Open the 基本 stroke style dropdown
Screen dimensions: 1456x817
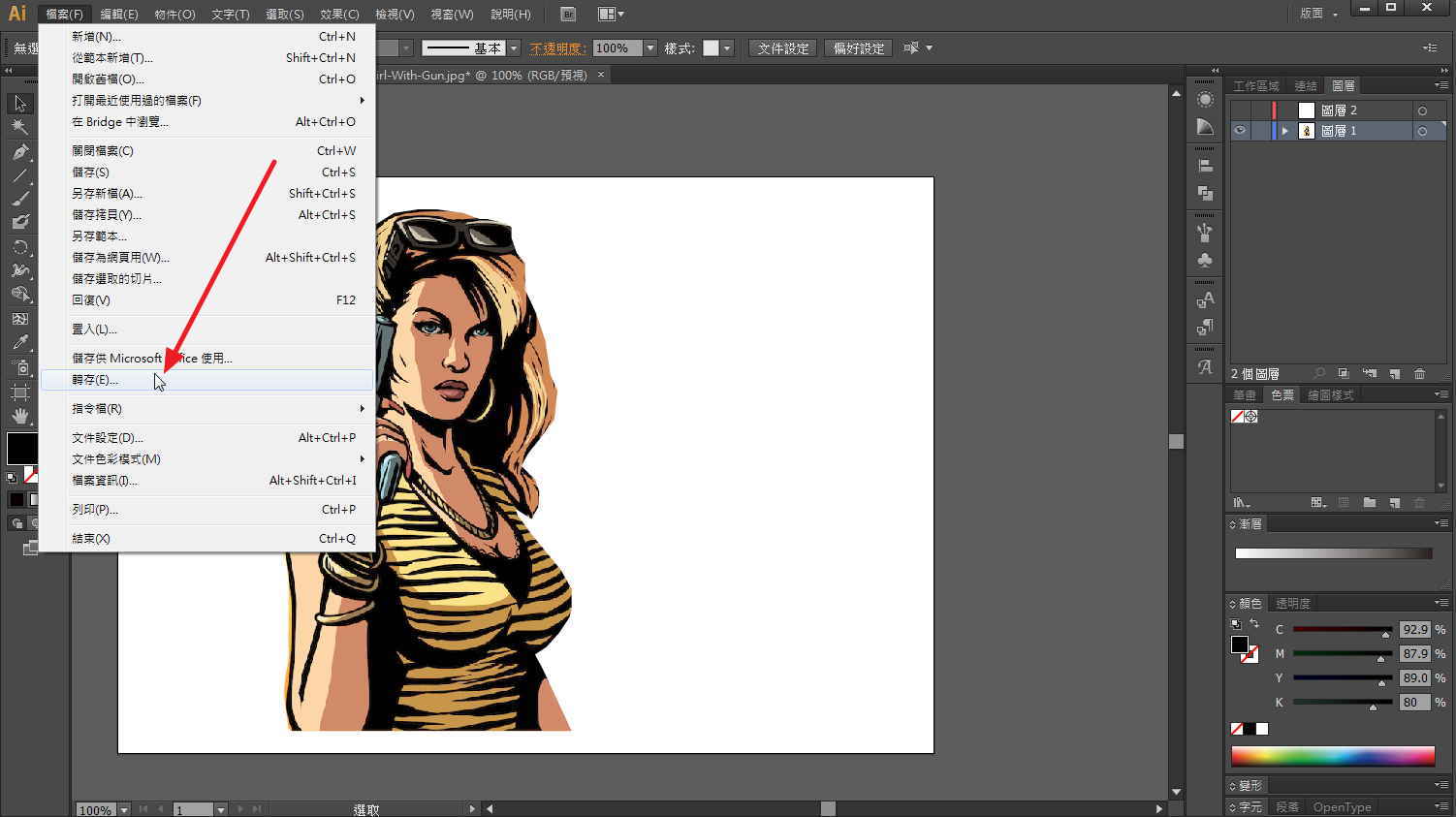point(514,48)
